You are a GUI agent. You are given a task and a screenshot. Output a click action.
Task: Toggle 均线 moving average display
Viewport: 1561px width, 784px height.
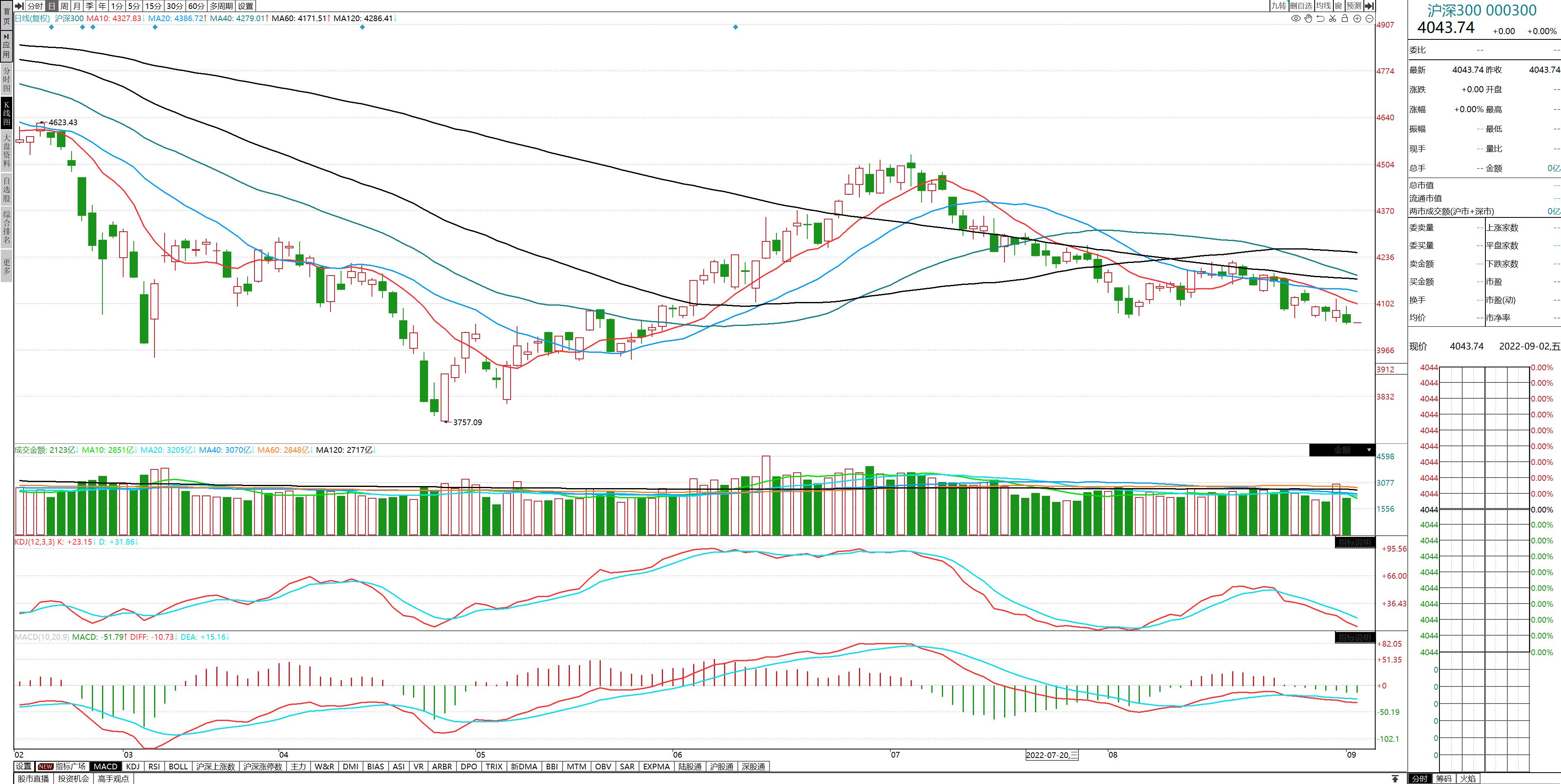[1324, 6]
